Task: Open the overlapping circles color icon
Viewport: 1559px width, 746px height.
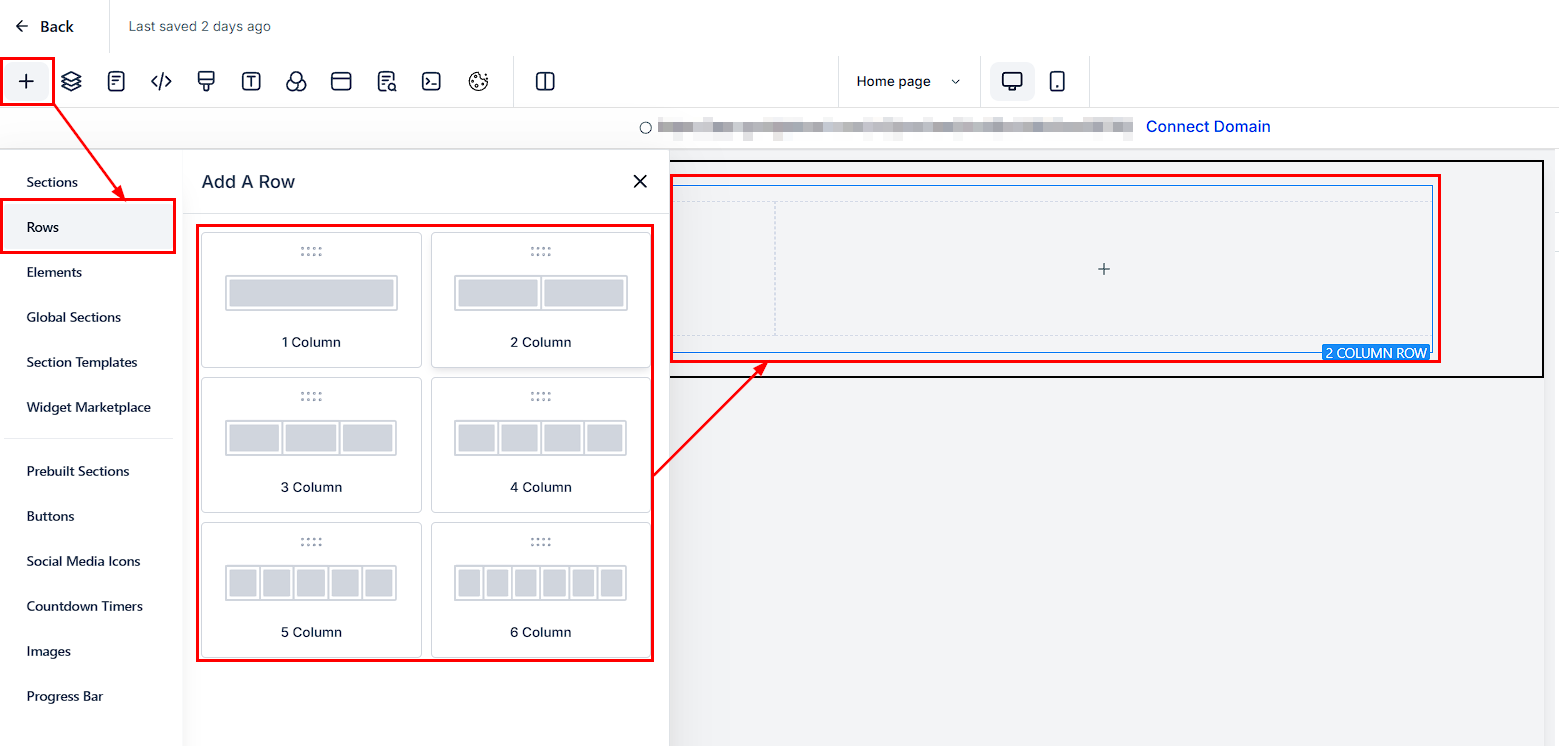Action: 296,81
